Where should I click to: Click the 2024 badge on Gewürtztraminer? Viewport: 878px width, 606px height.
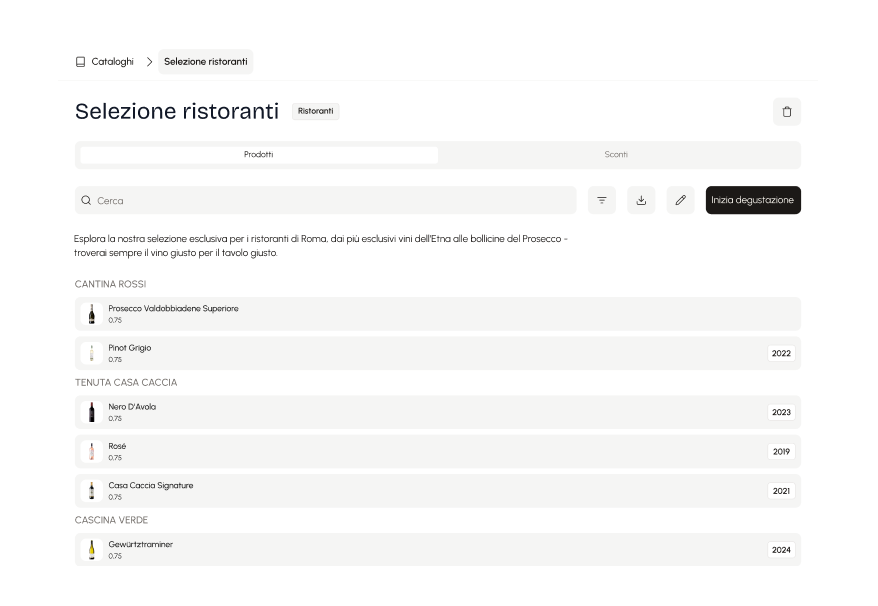pyautogui.click(x=780, y=549)
